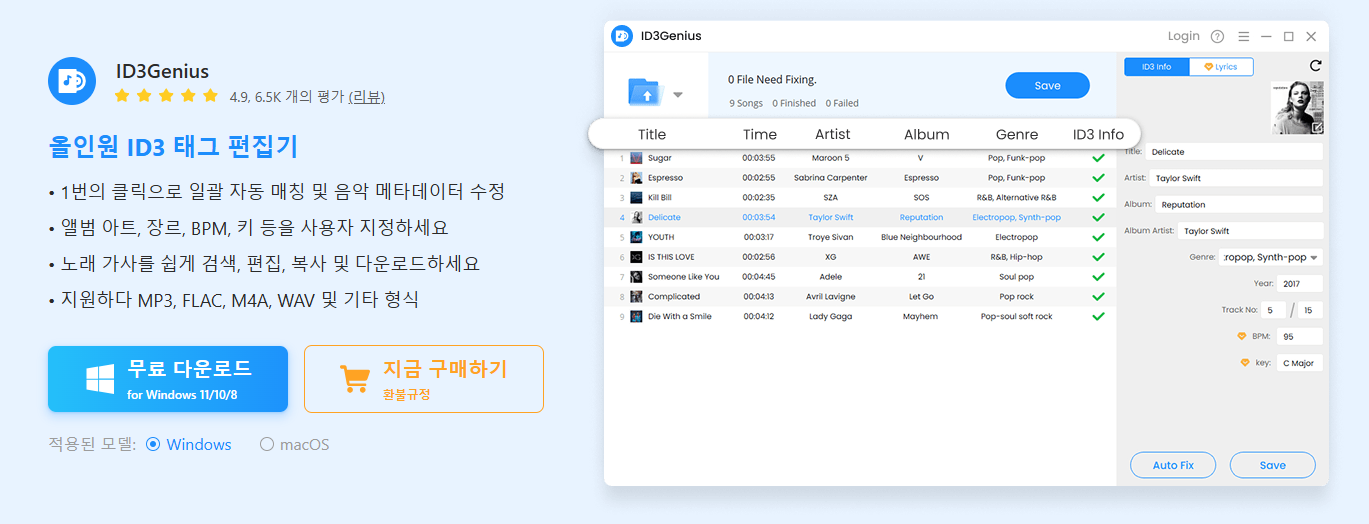Click the album thumbnail for IS THIS LOVE
This screenshot has width=1369, height=524.
[x=636, y=257]
